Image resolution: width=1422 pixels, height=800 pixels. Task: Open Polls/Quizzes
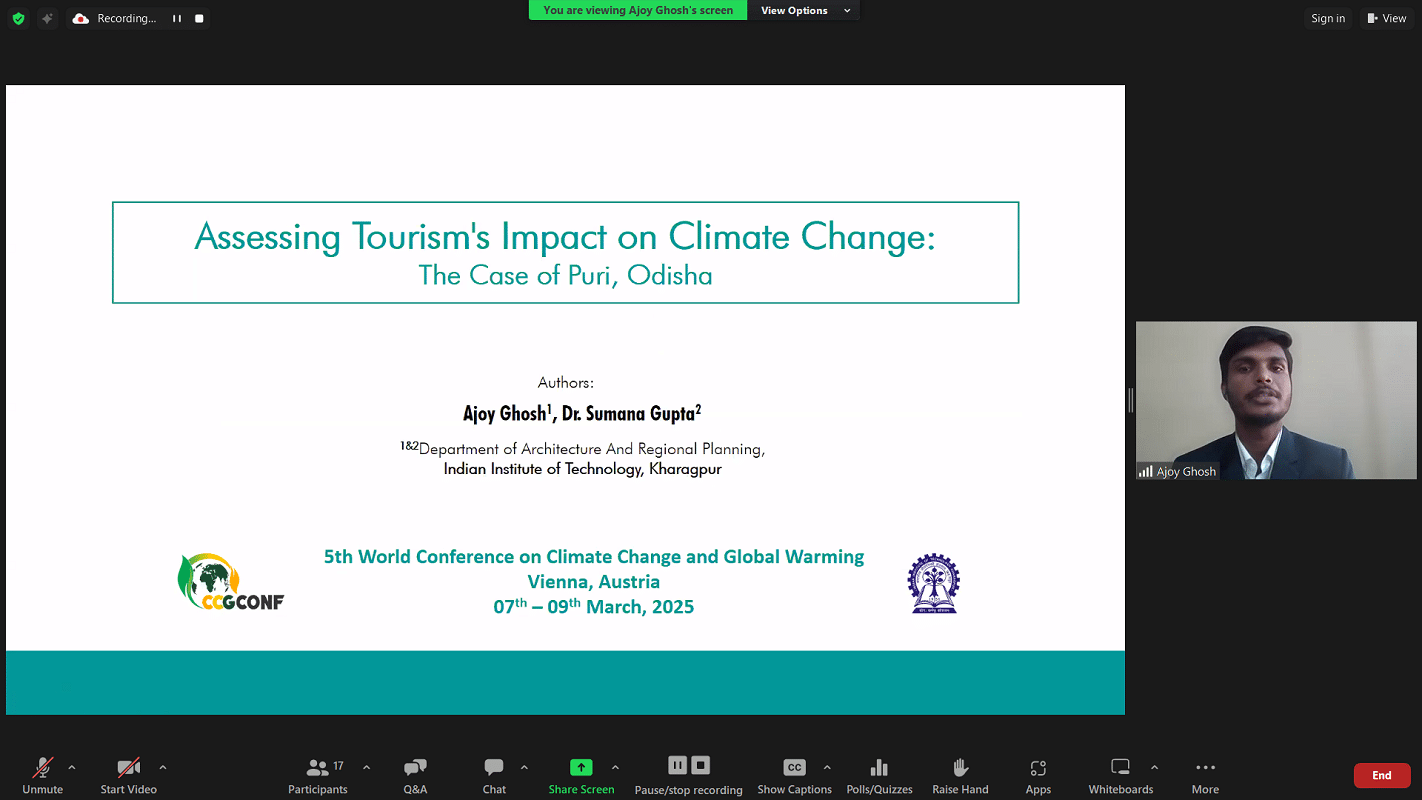point(879,774)
